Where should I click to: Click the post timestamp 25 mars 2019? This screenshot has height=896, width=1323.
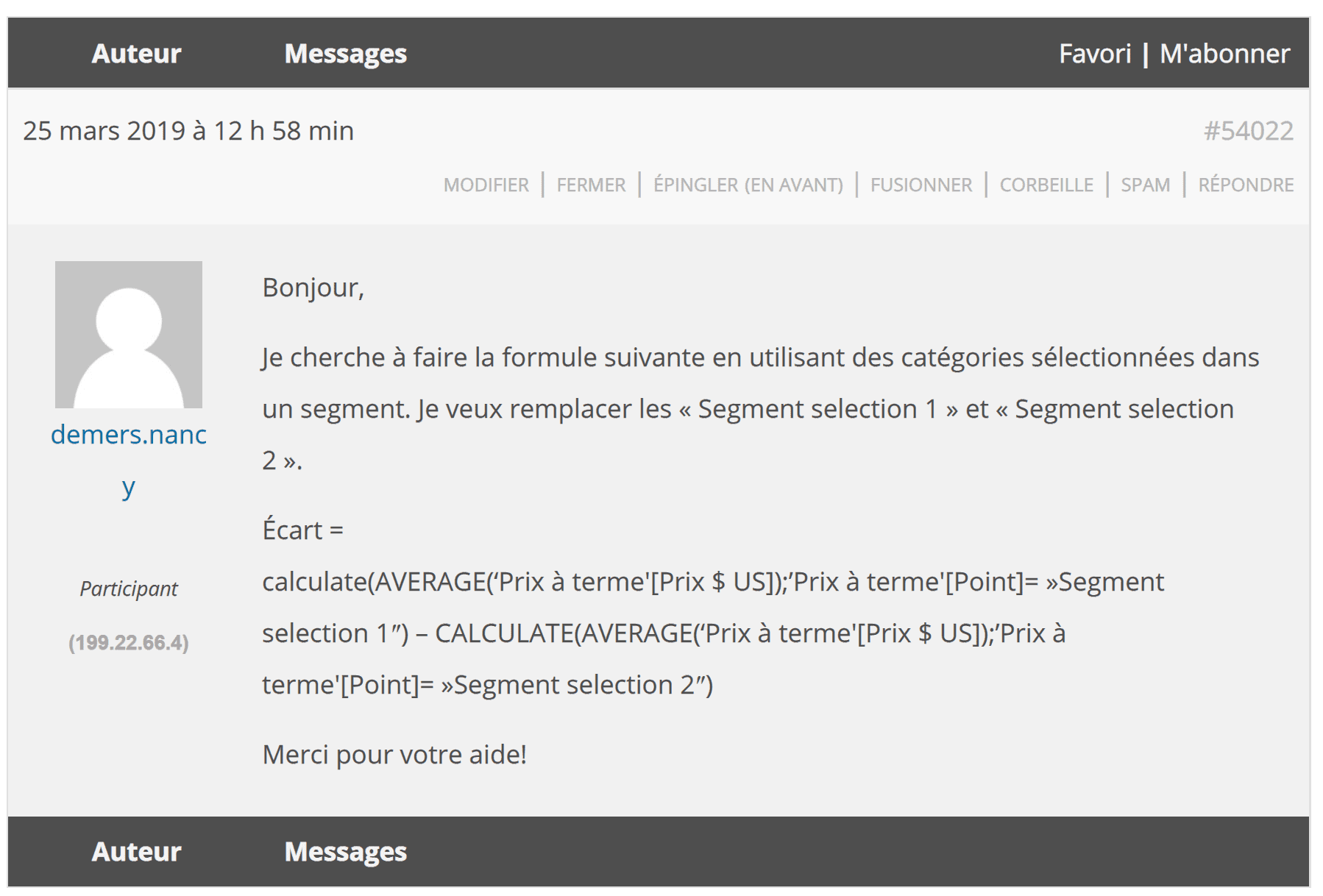pyautogui.click(x=188, y=131)
